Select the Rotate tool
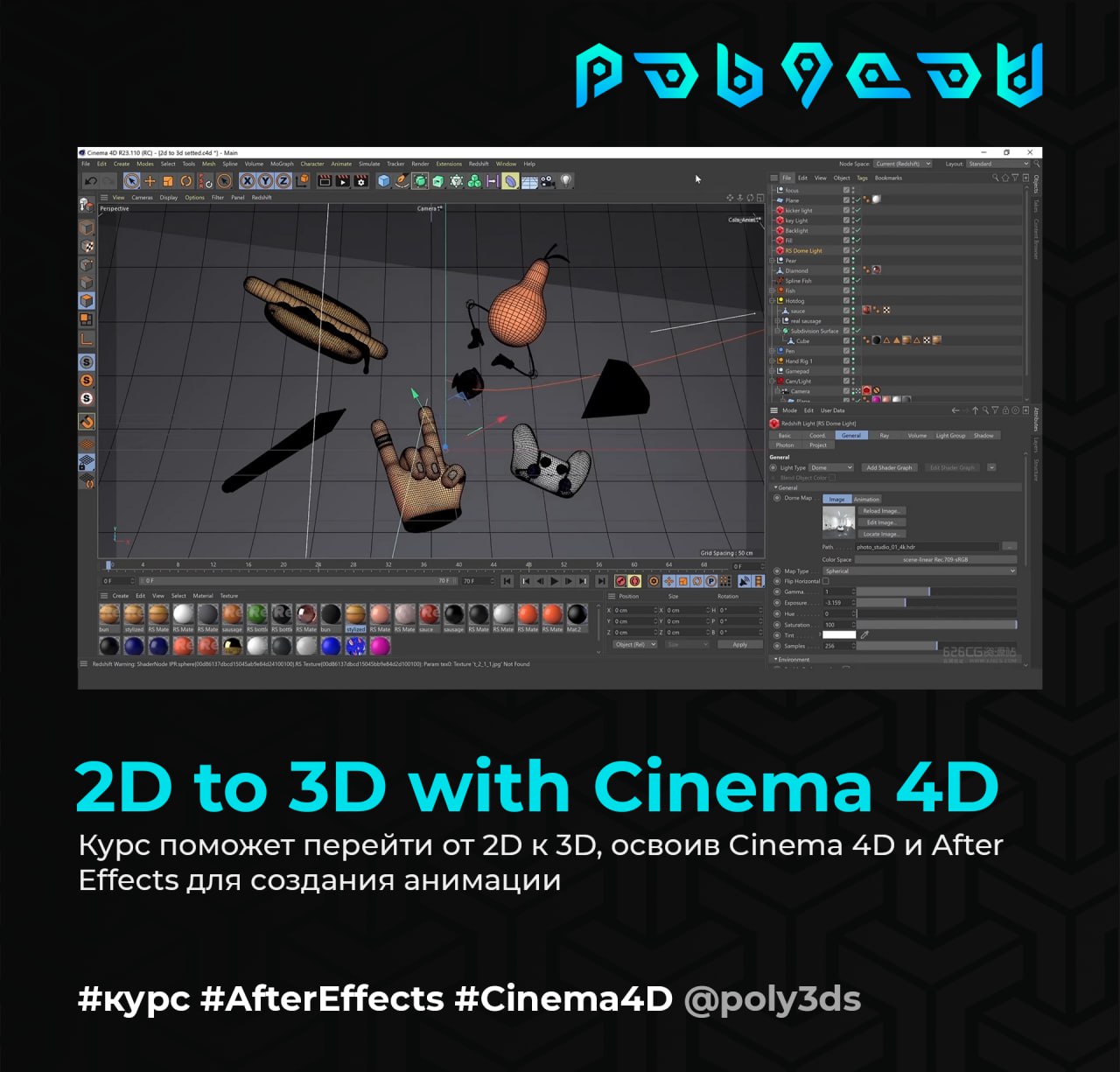The image size is (1120, 1072). [186, 181]
